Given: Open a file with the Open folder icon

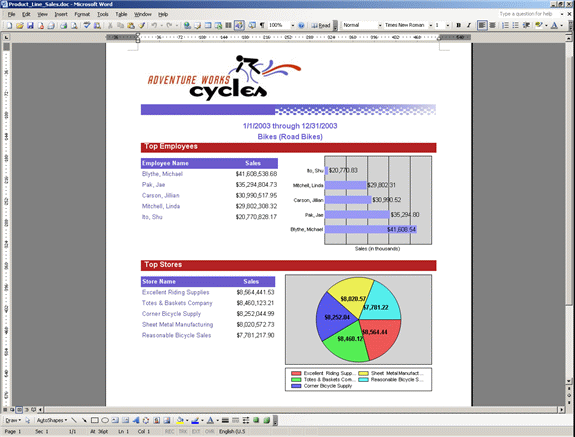Looking at the screenshot, I should [20, 25].
